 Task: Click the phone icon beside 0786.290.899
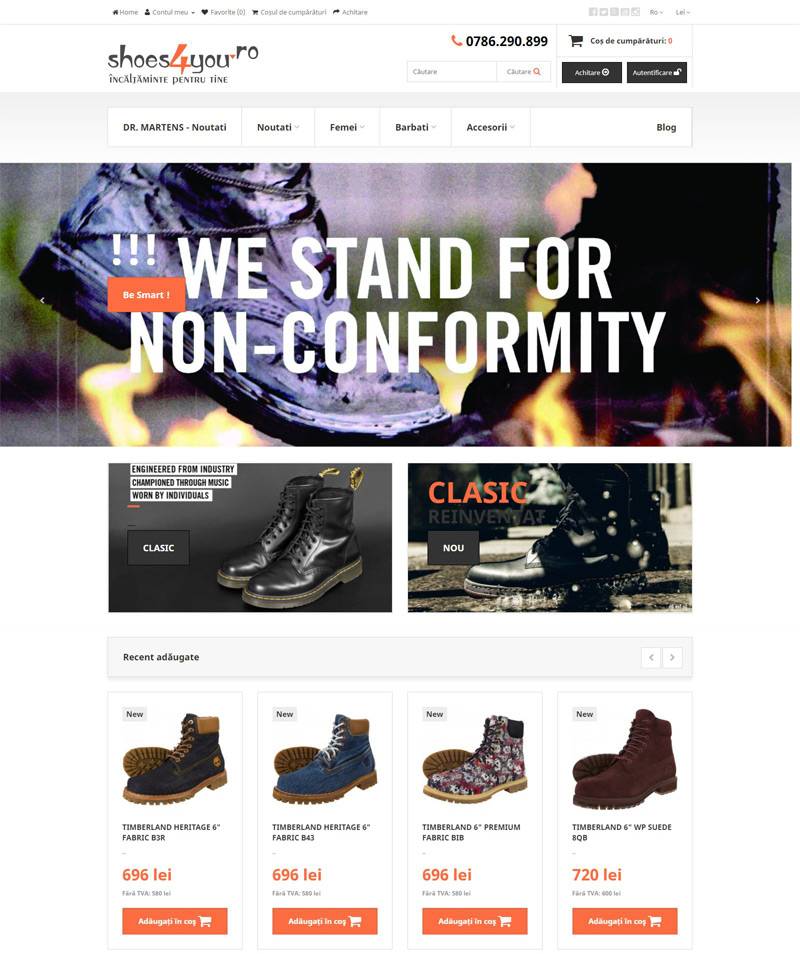pyautogui.click(x=456, y=41)
